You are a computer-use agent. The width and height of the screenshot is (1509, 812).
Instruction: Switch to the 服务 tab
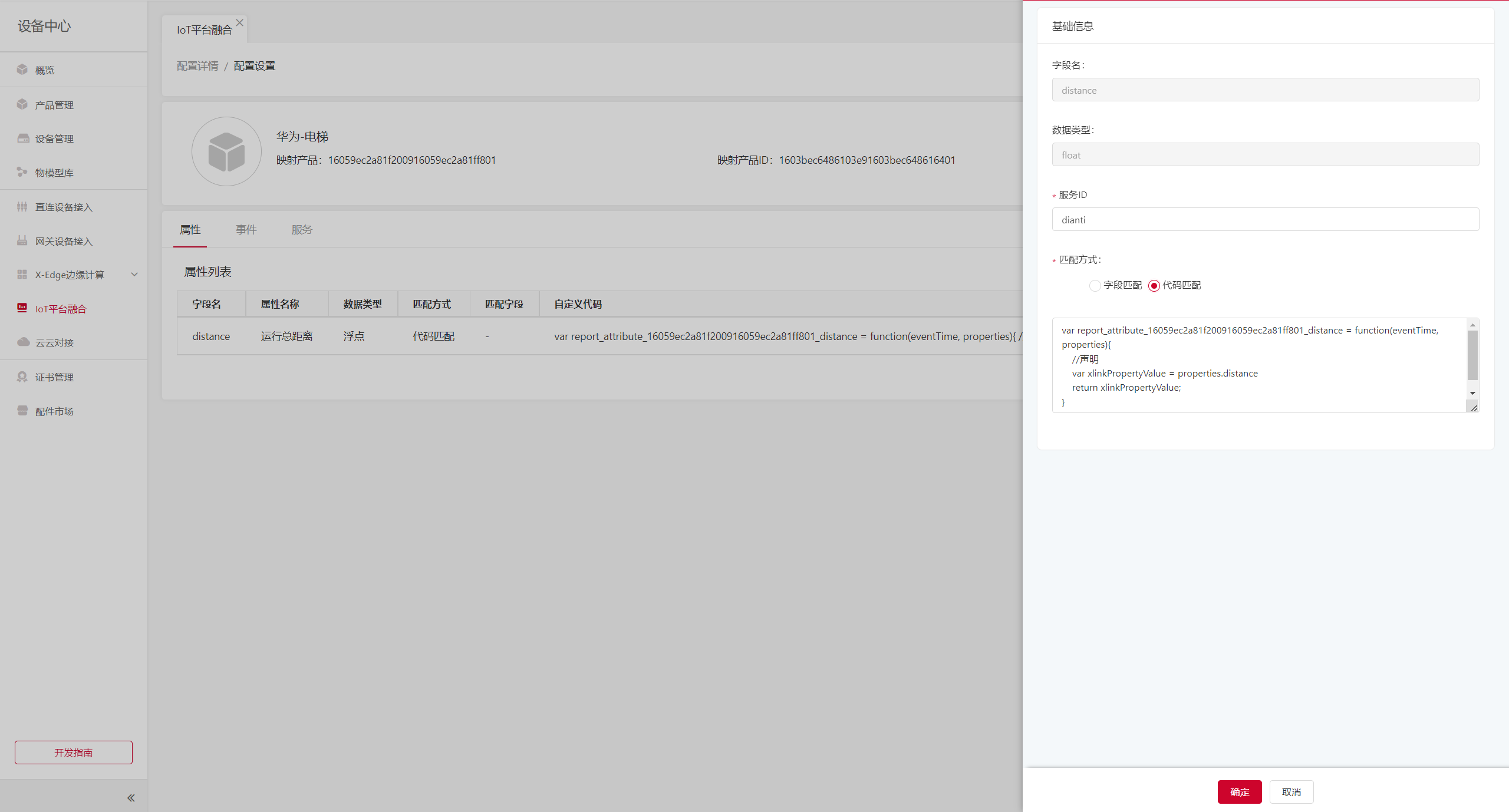point(302,230)
